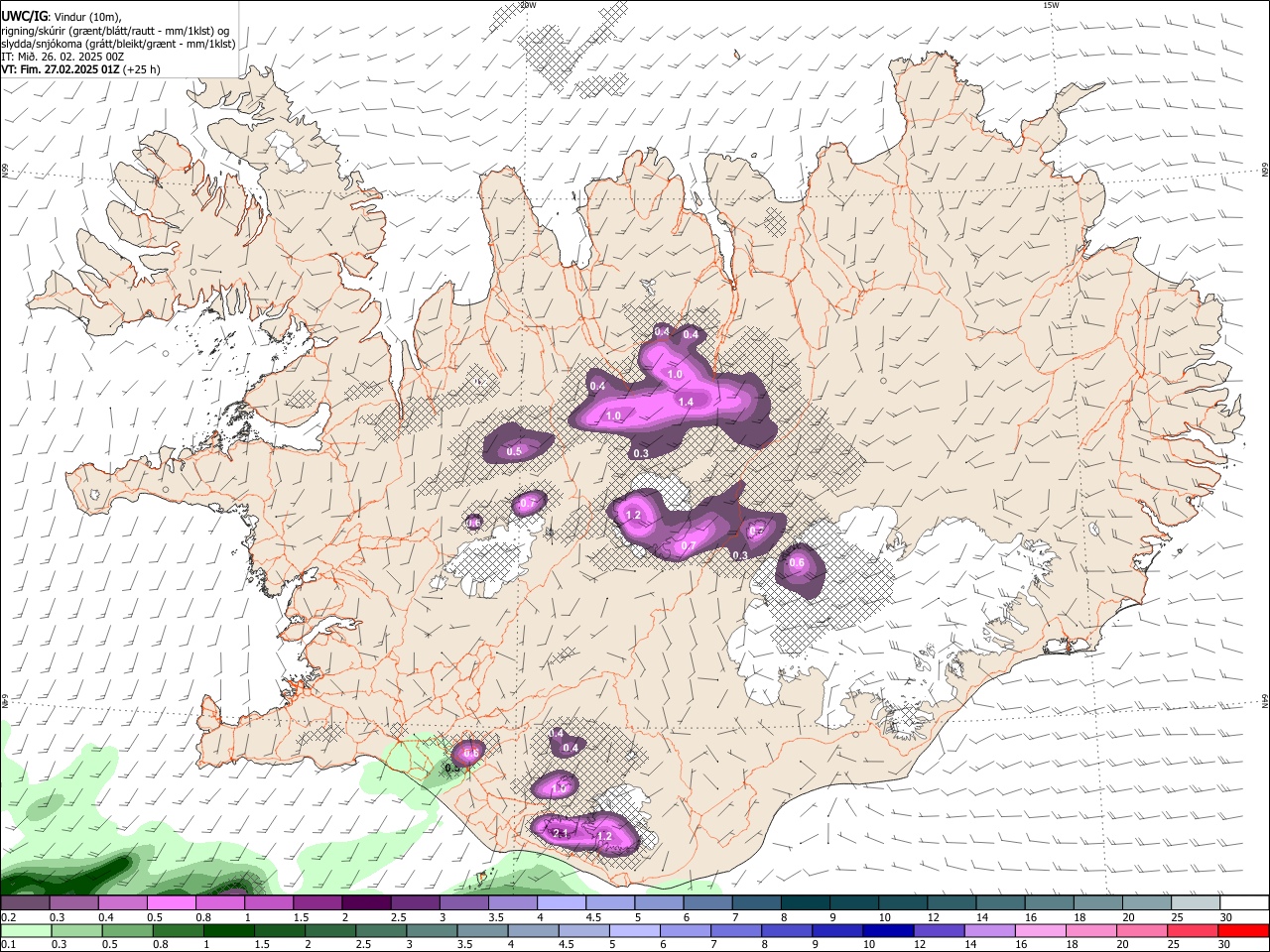Image resolution: width=1270 pixels, height=952 pixels.
Task: Select the dark green 1–1.5 rain scale swatch
Action: point(228,931)
